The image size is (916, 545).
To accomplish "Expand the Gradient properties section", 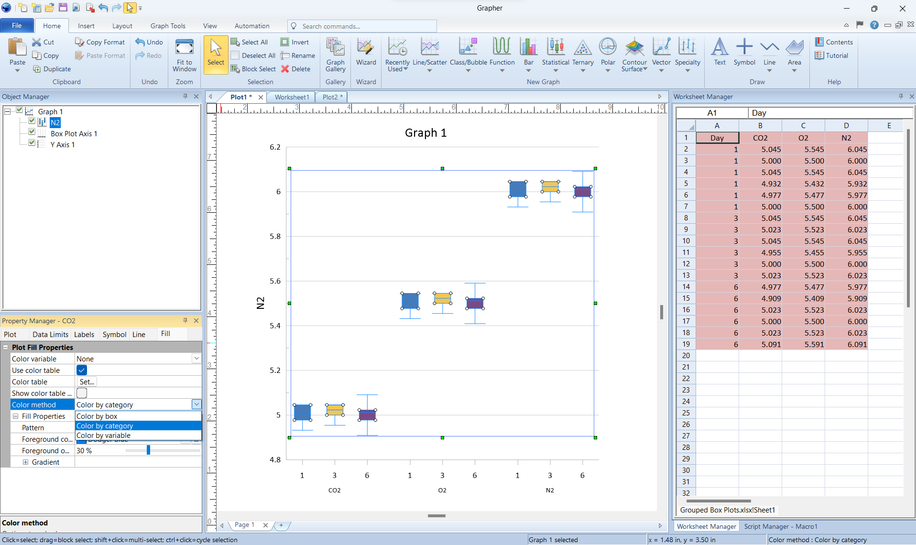I will [x=26, y=462].
